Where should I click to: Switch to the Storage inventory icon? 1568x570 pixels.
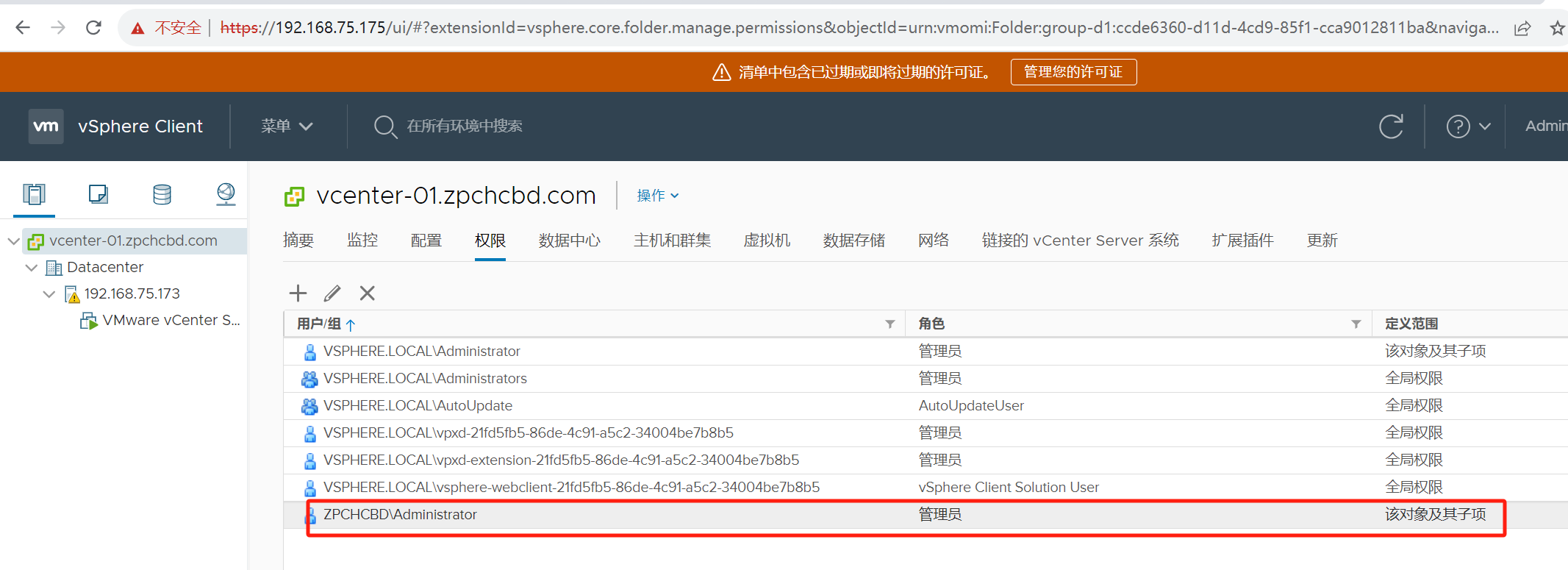[162, 194]
